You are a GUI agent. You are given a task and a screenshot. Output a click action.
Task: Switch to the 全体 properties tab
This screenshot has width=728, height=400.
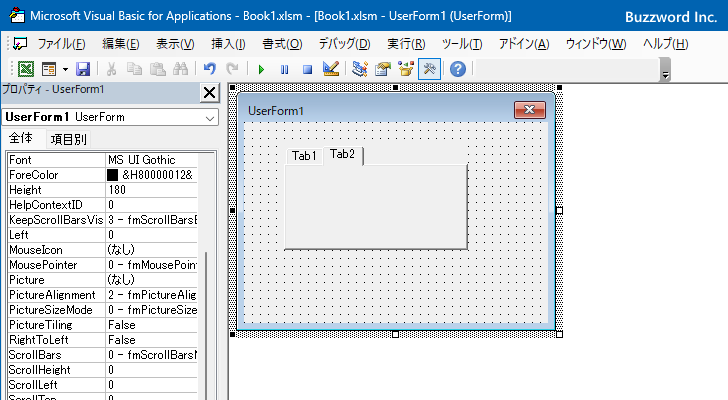pos(21,138)
